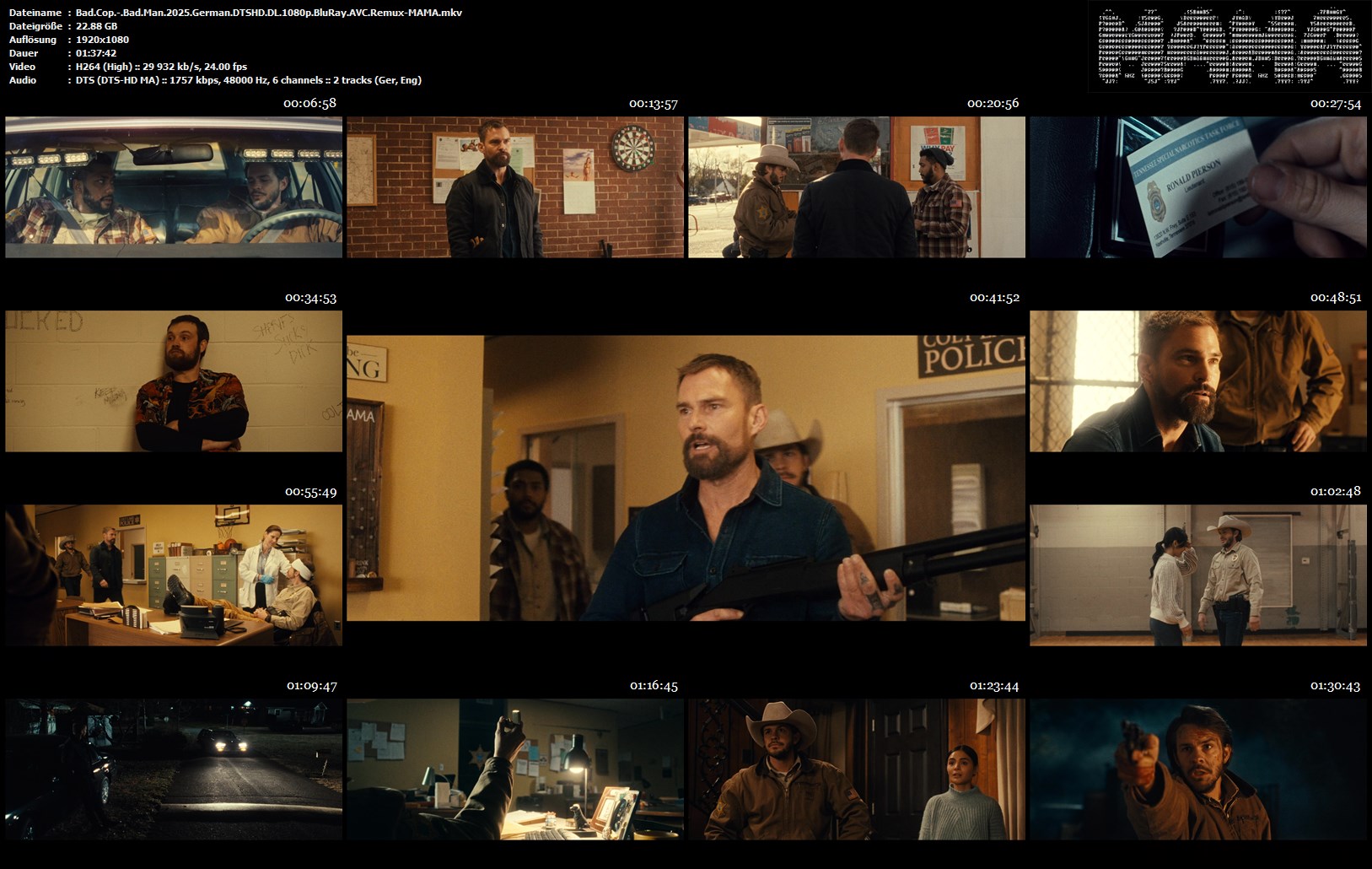Open the gym frame with woman and deputy
This screenshot has height=869, width=1372.
click(x=1198, y=575)
